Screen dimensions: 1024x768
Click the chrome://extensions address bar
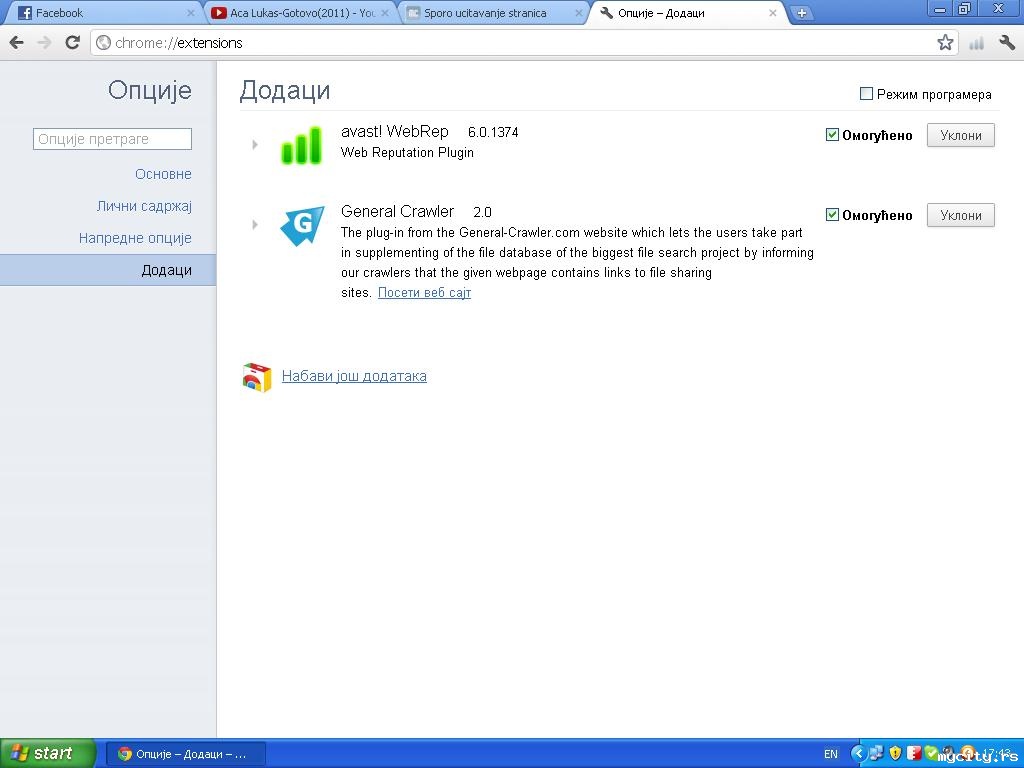pyautogui.click(x=522, y=43)
